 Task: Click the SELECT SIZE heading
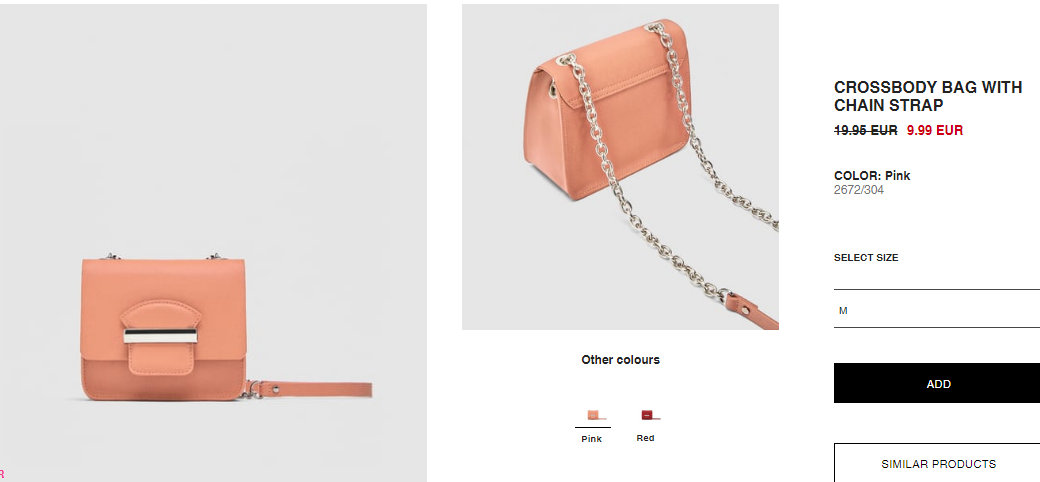[866, 258]
